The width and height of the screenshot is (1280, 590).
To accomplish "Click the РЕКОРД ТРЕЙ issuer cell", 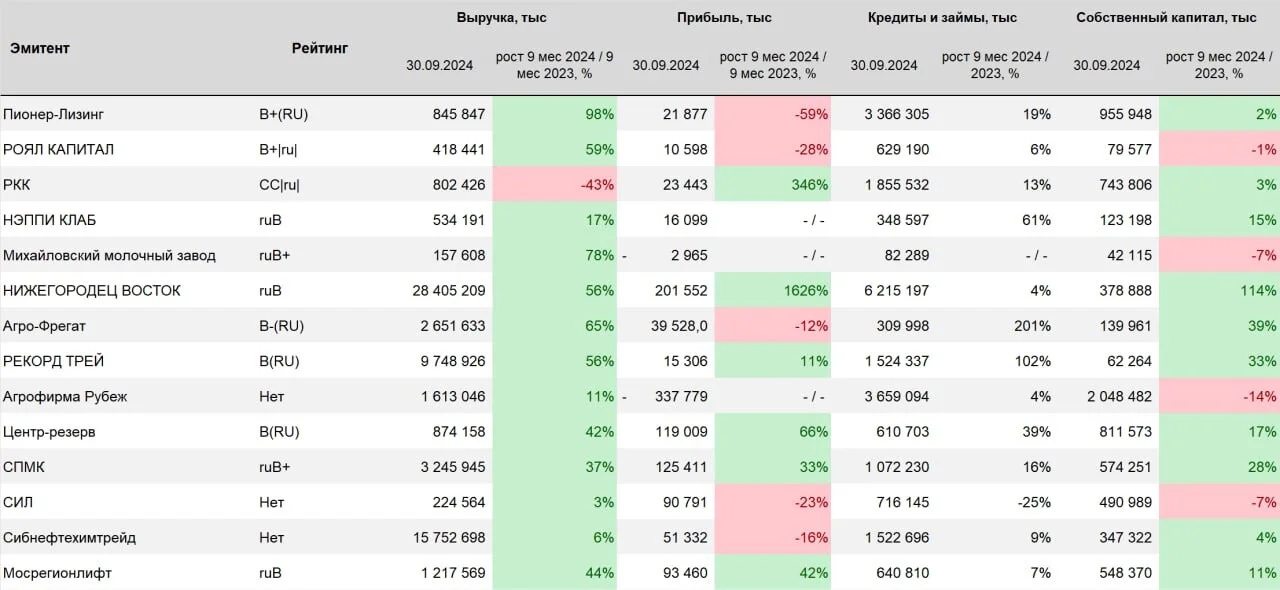I will [x=54, y=361].
